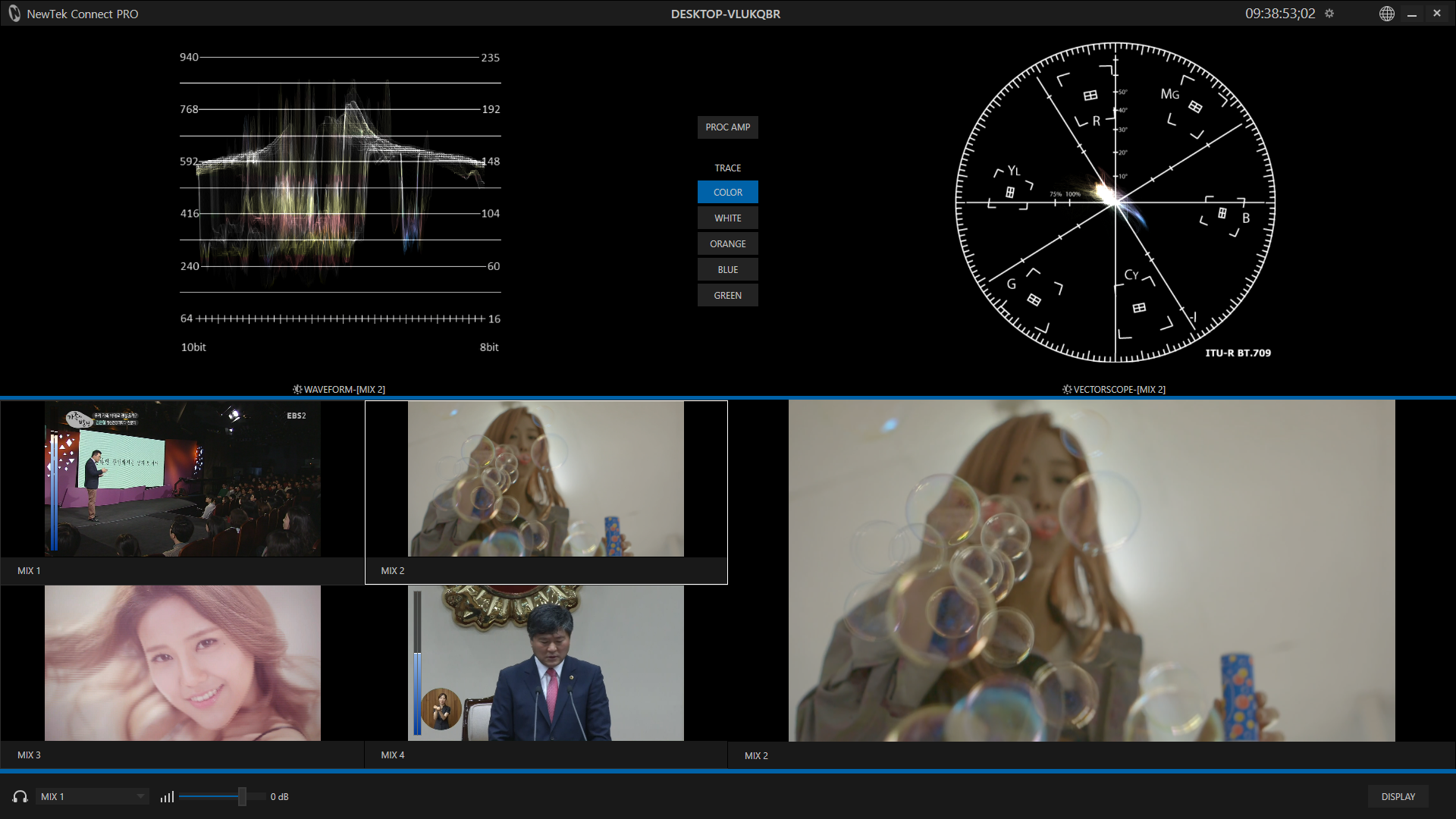Viewport: 1456px width, 819px height.
Task: Select ORANGE trace mode
Action: pyautogui.click(x=727, y=243)
